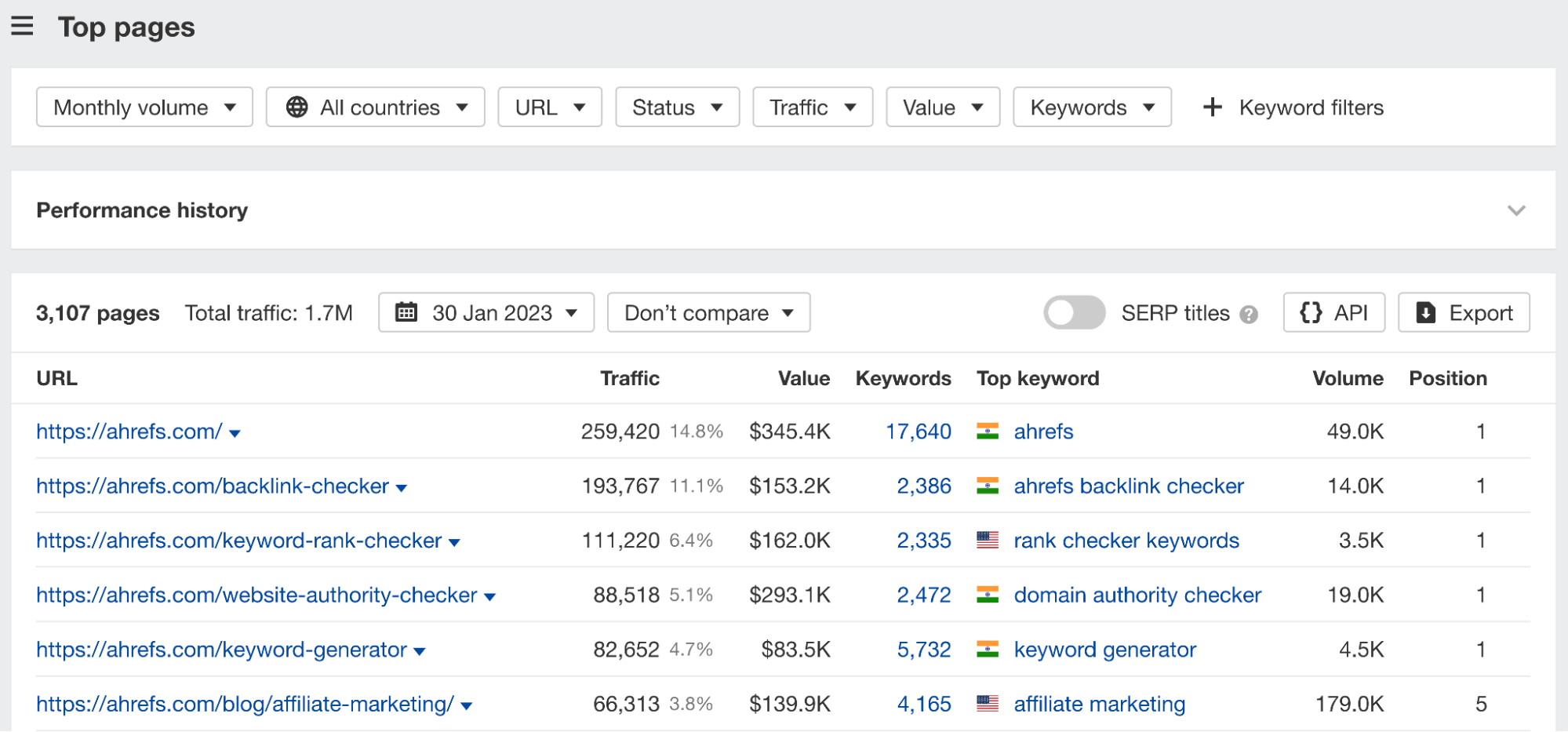Click 'rank checker keywords' keyword link
Image resolution: width=1568 pixels, height=732 pixels.
coord(1126,541)
